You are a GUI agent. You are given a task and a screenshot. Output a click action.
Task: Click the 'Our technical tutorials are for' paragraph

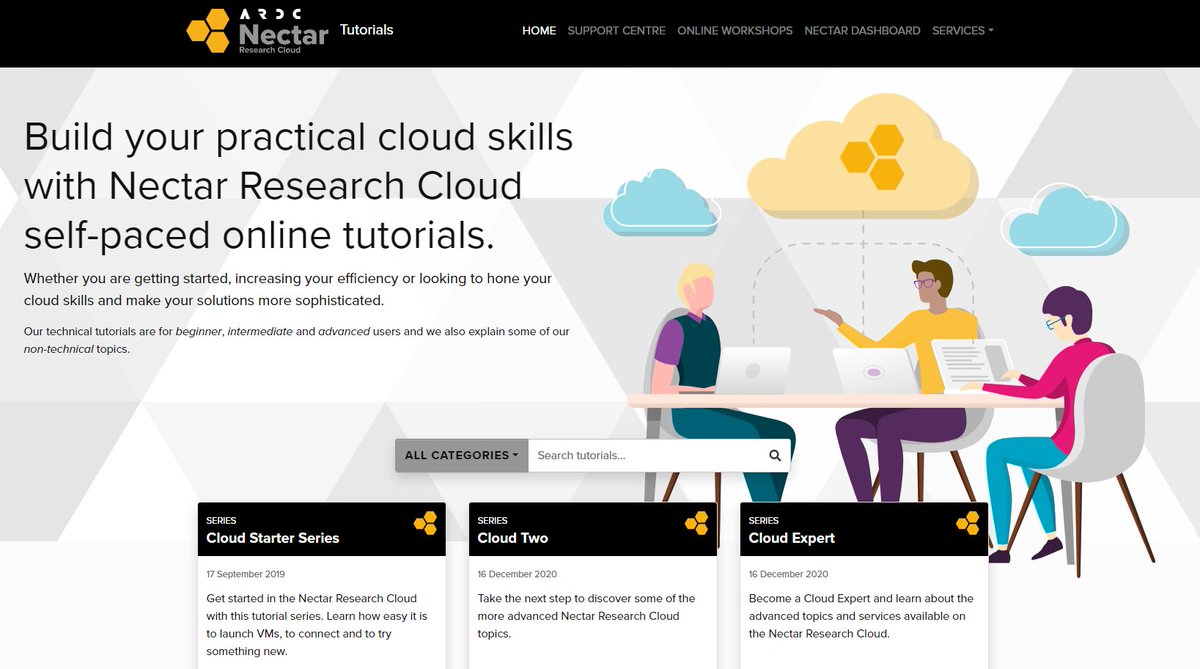(x=297, y=340)
